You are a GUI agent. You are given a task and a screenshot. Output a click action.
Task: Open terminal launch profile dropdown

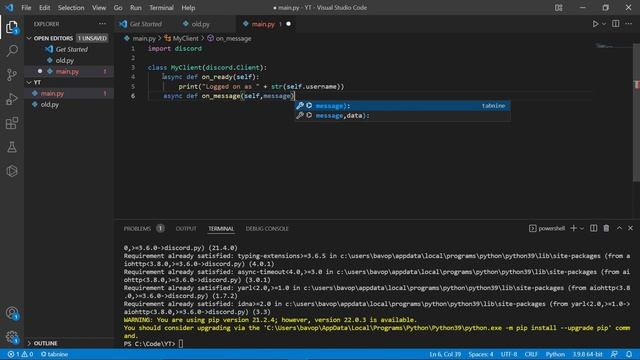pos(582,229)
